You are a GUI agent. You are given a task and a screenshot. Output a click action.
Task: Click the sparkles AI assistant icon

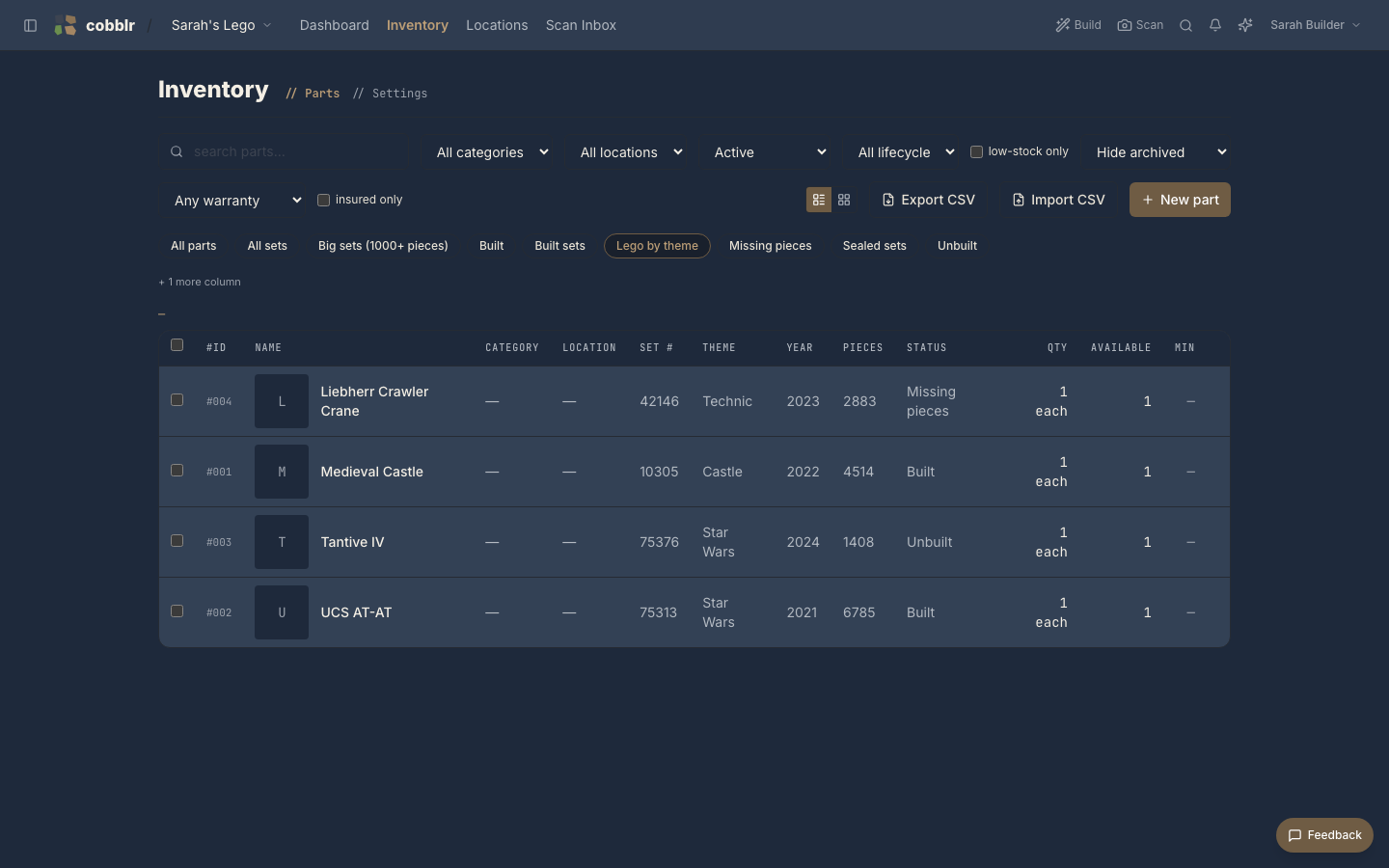click(1245, 25)
